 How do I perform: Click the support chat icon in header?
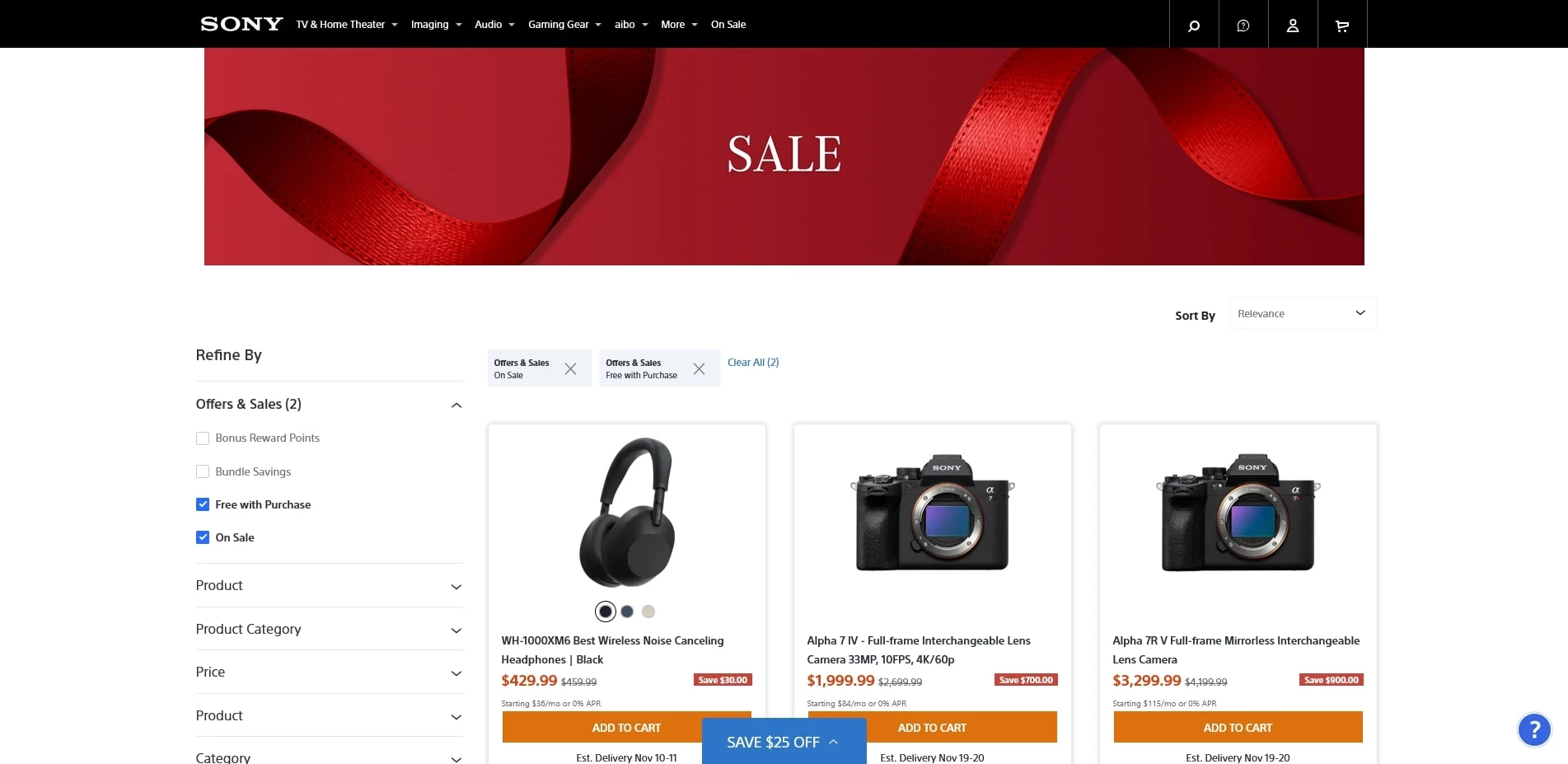[1243, 26]
